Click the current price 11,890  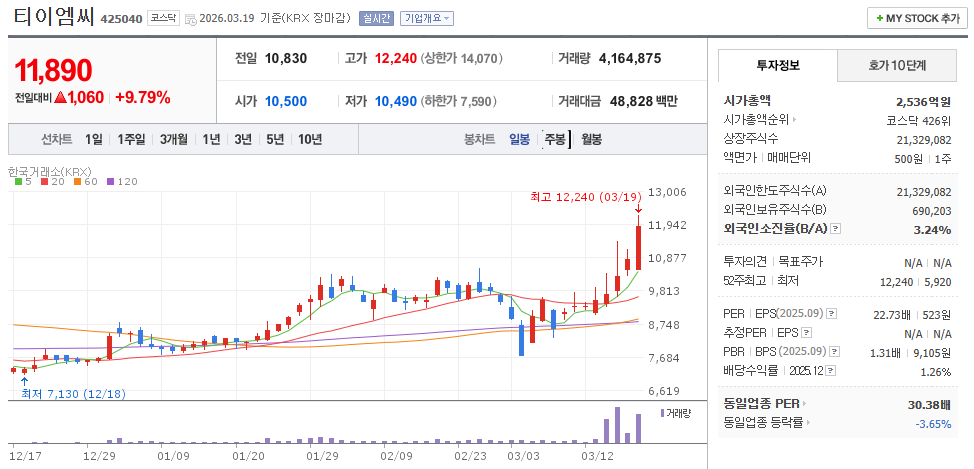tap(53, 70)
